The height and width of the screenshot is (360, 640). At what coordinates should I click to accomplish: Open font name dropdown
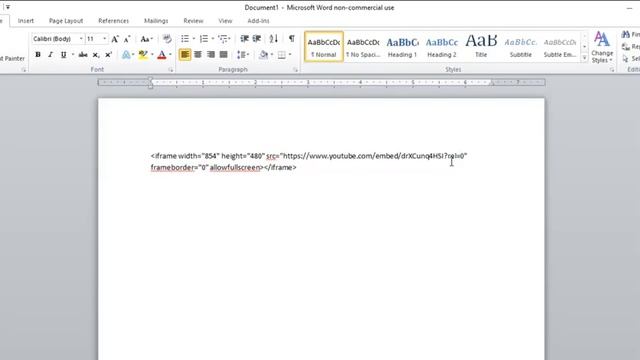[x=81, y=39]
